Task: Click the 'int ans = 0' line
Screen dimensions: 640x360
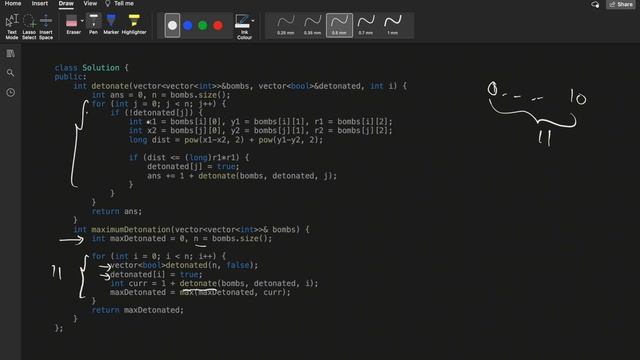Action: (x=161, y=95)
